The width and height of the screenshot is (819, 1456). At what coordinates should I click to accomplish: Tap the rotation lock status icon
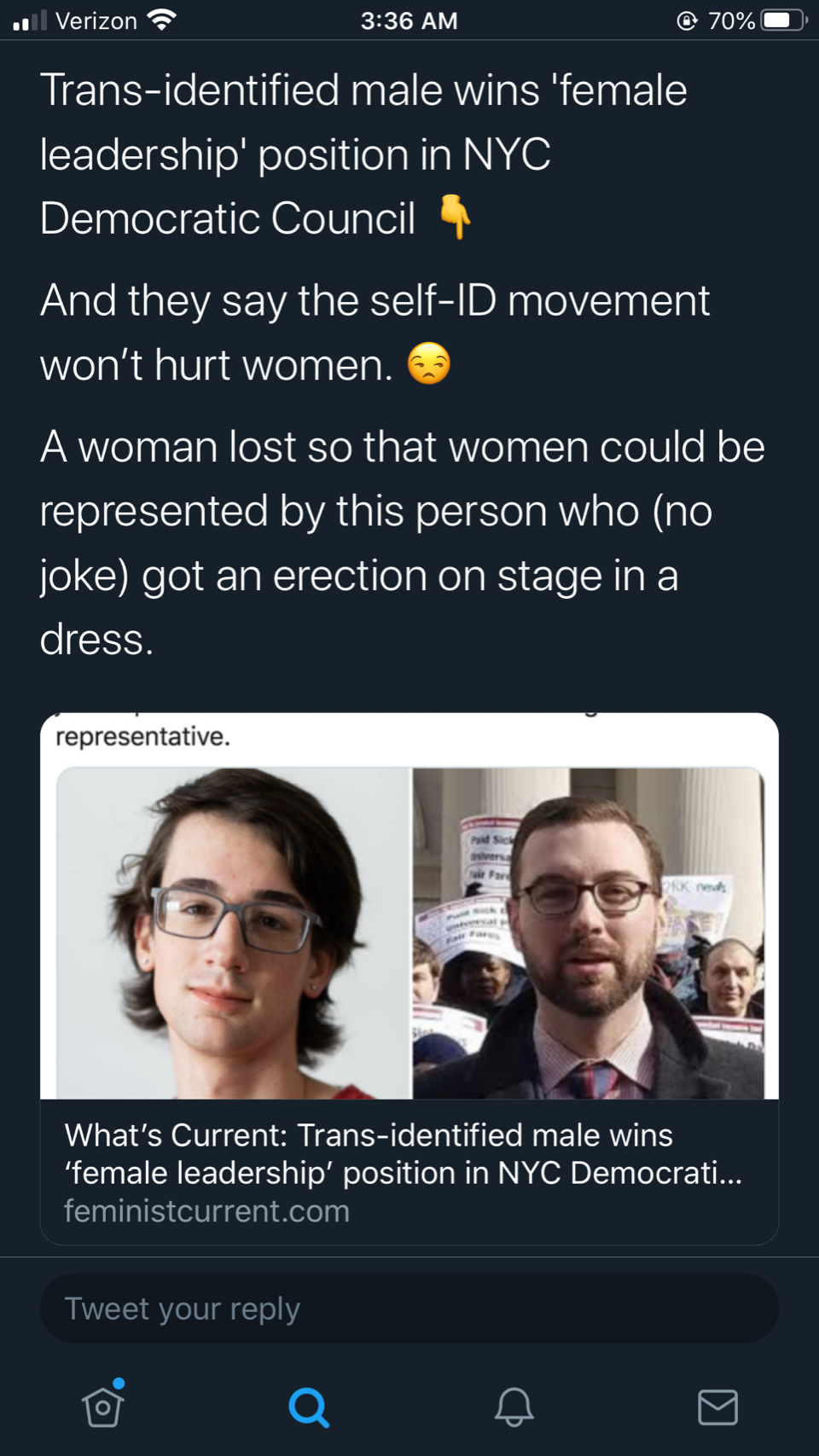pos(687,20)
